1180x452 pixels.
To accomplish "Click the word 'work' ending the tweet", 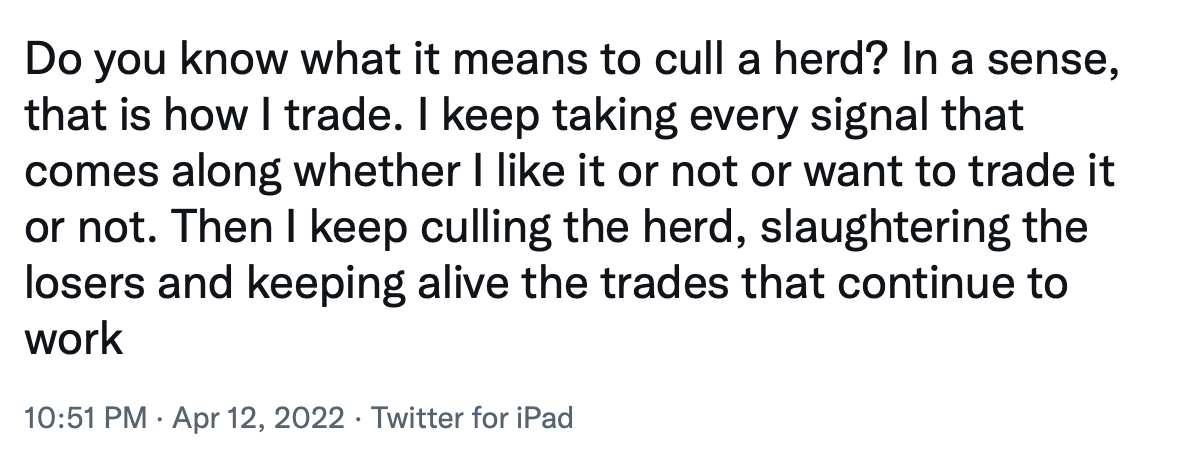I will pyautogui.click(x=73, y=339).
